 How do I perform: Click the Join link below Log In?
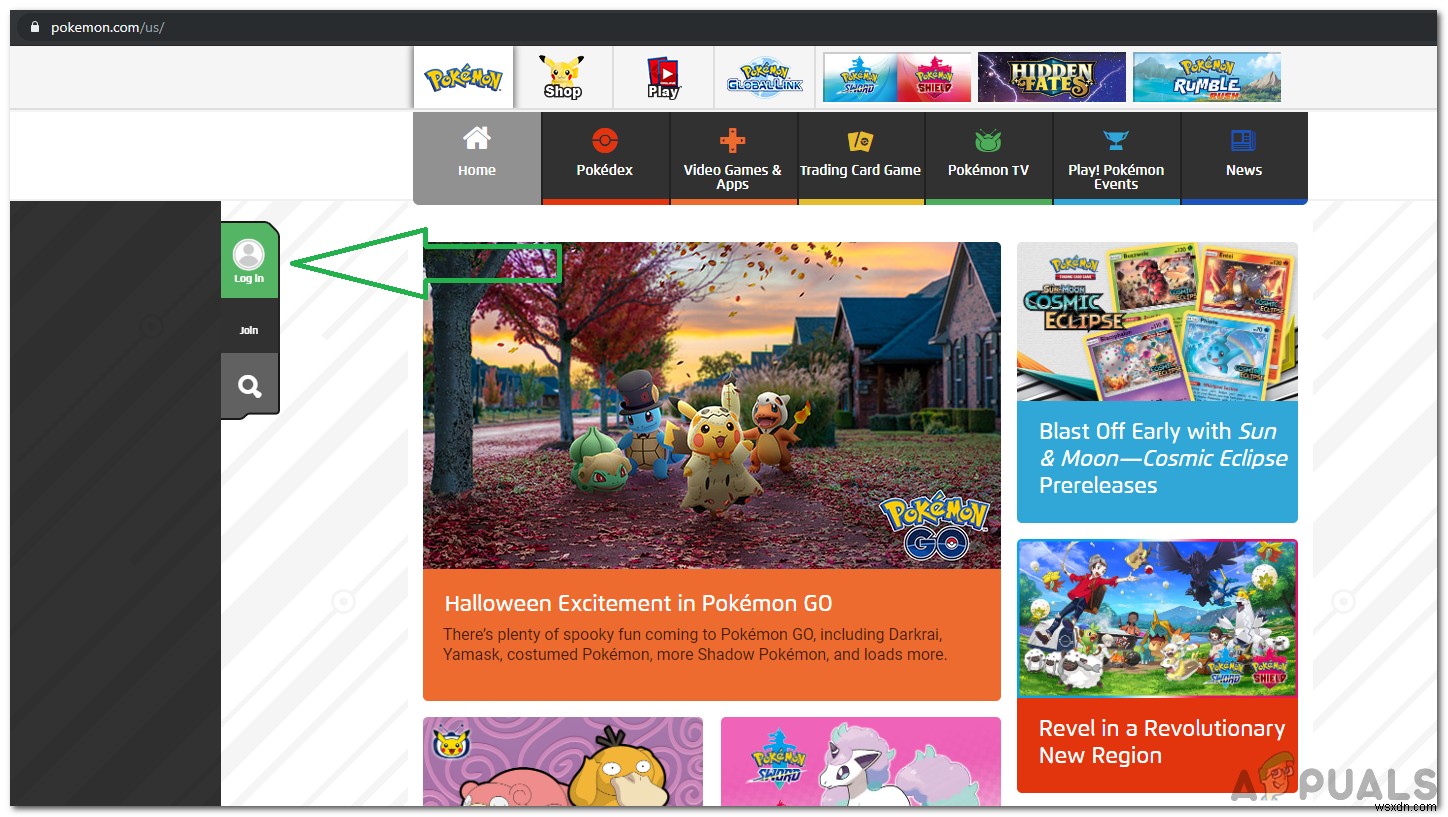coord(249,329)
